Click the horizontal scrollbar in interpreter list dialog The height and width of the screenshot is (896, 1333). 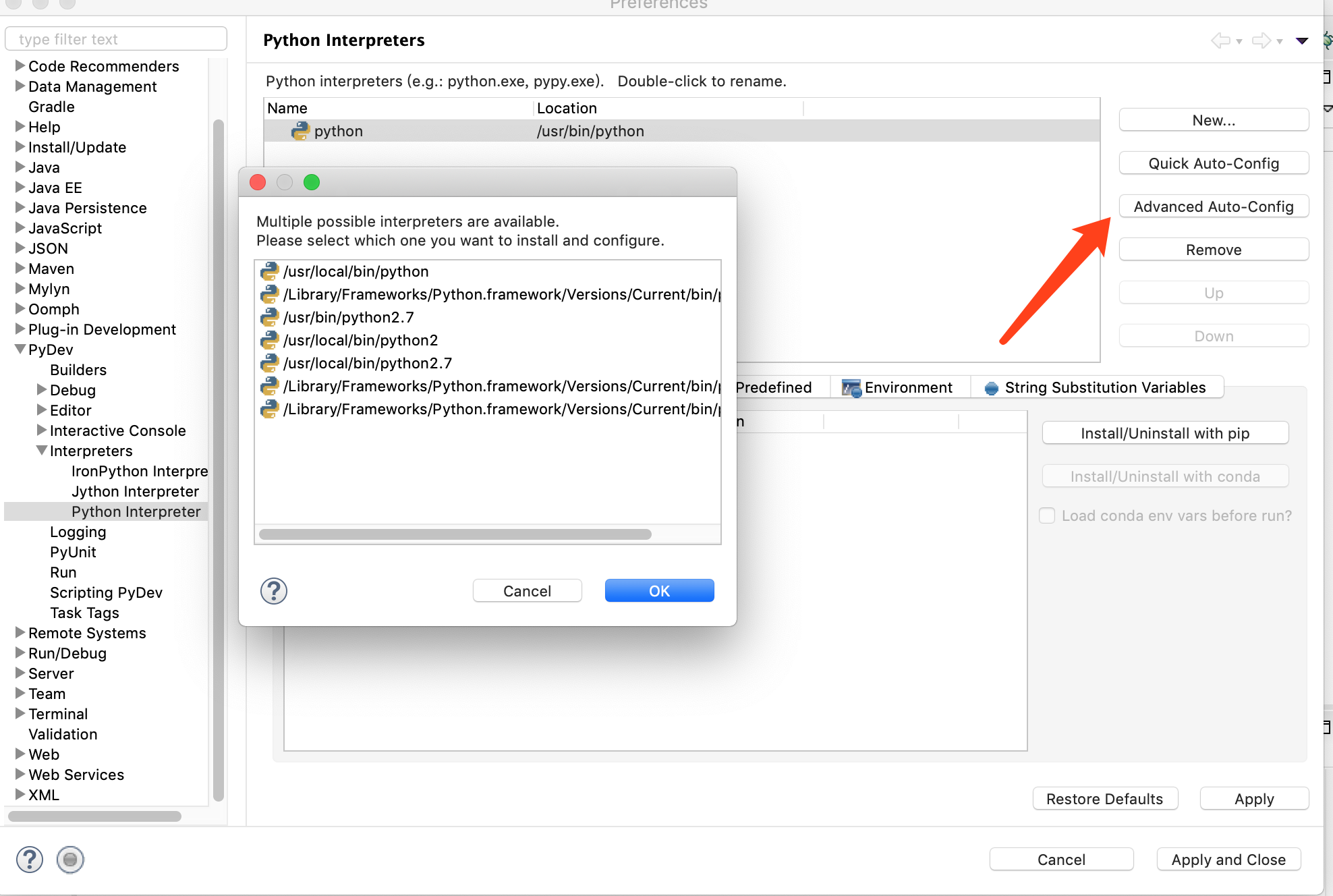(455, 534)
